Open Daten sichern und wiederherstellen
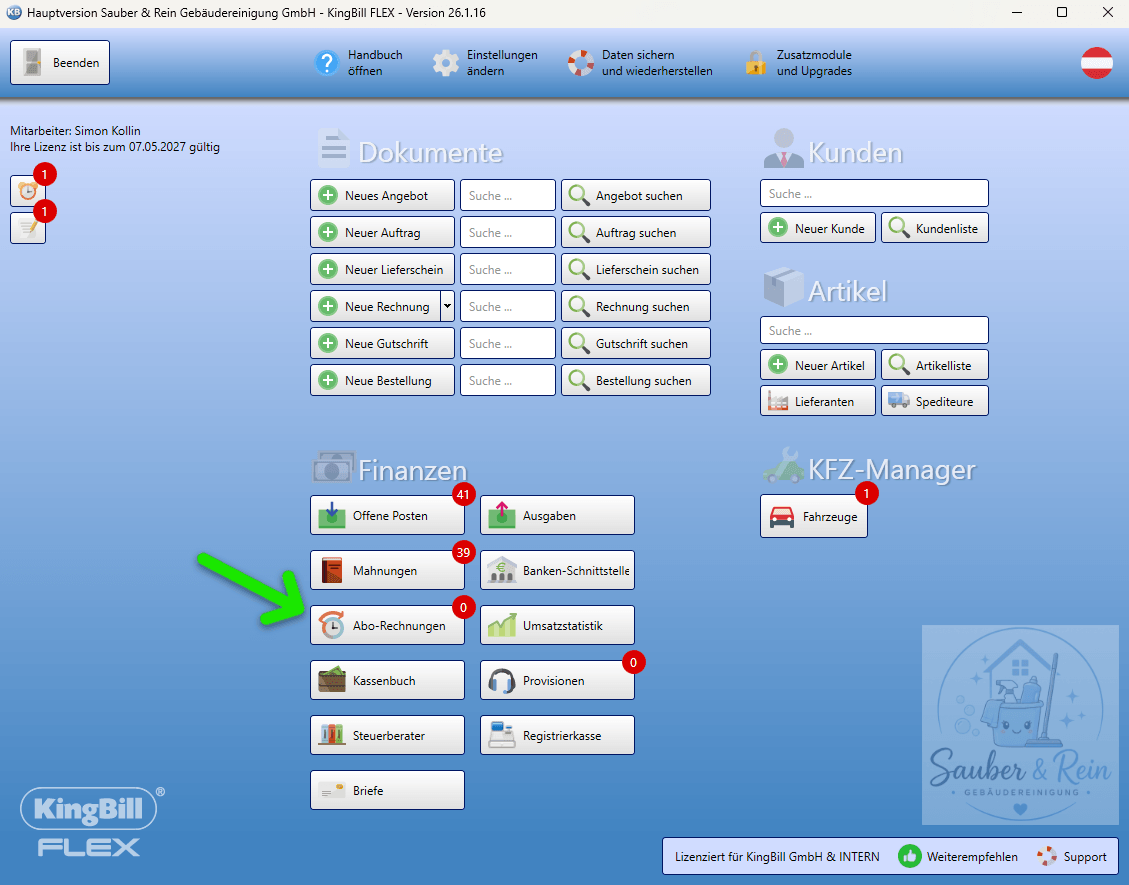The width and height of the screenshot is (1129, 885). tap(640, 63)
